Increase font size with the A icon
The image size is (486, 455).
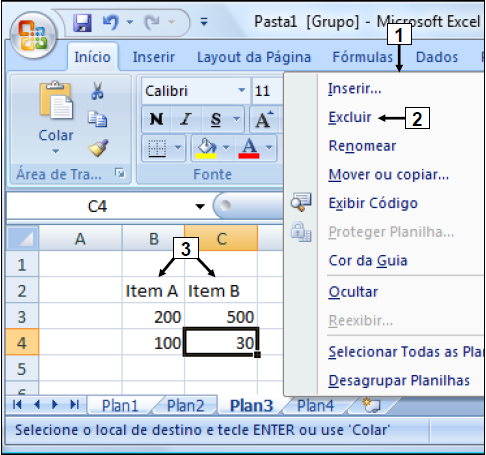[265, 119]
